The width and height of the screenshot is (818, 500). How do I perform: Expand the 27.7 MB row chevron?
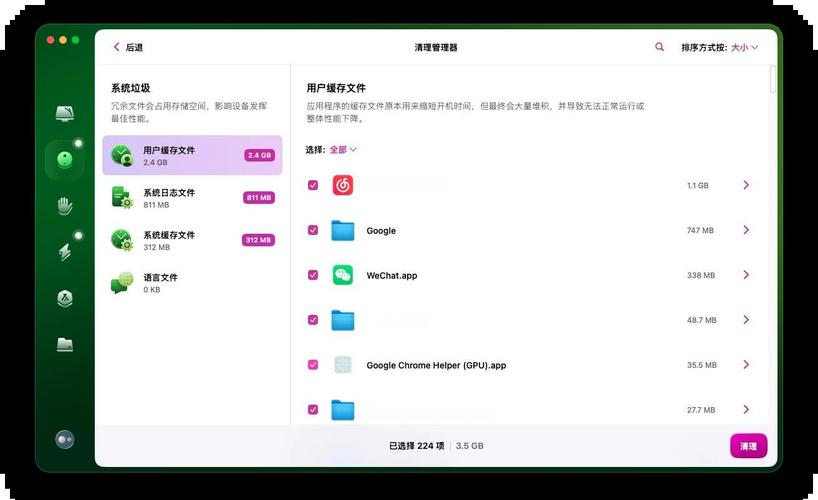tap(746, 409)
